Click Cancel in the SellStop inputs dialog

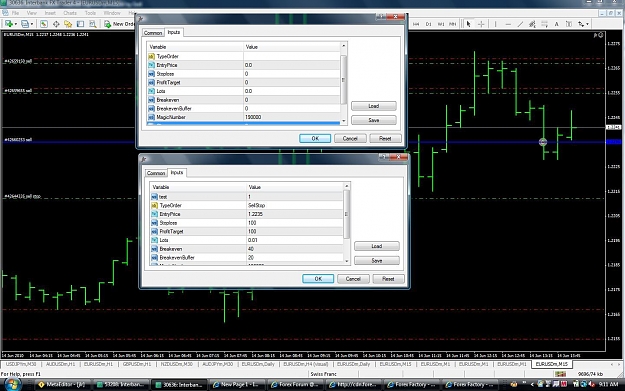[x=353, y=279]
